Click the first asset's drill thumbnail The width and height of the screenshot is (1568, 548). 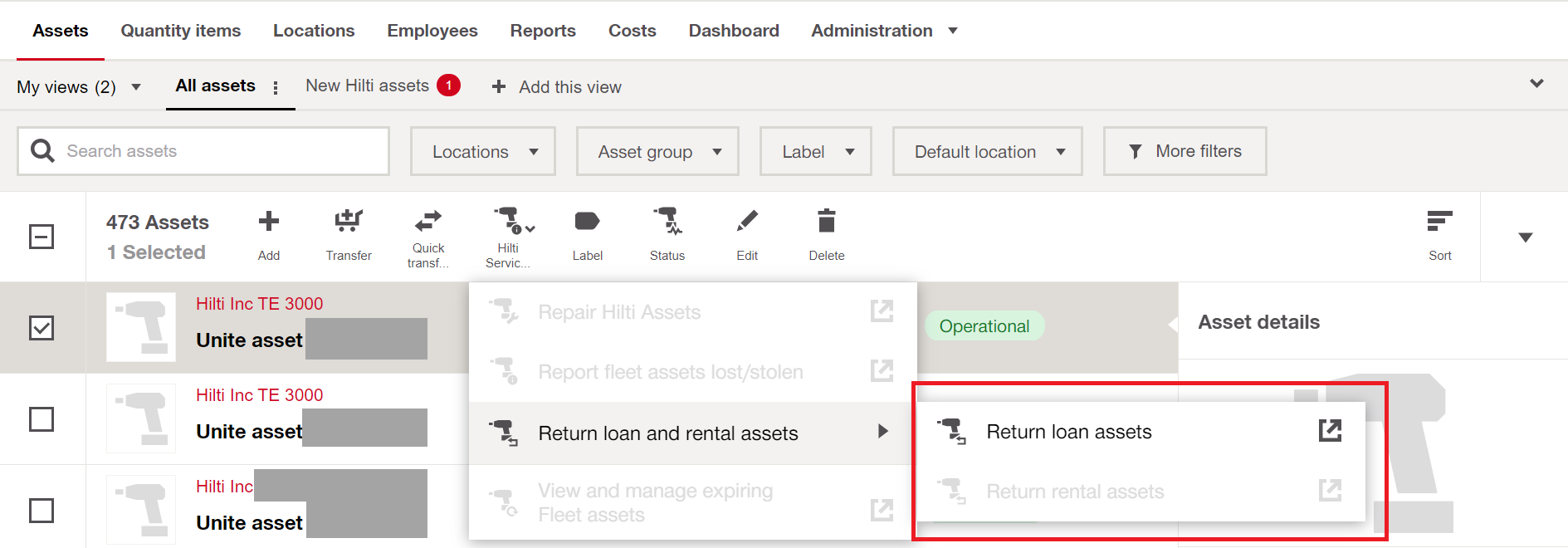[141, 327]
